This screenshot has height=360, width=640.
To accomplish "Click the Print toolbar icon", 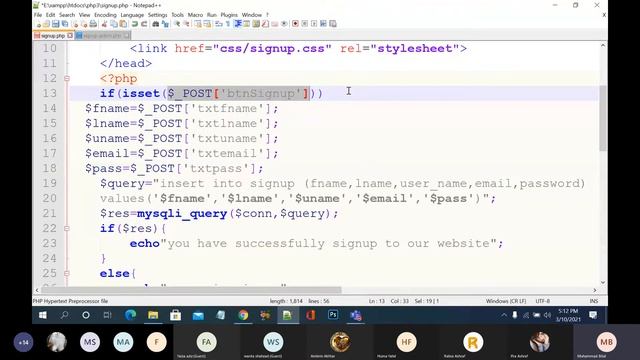I will tap(93, 24).
